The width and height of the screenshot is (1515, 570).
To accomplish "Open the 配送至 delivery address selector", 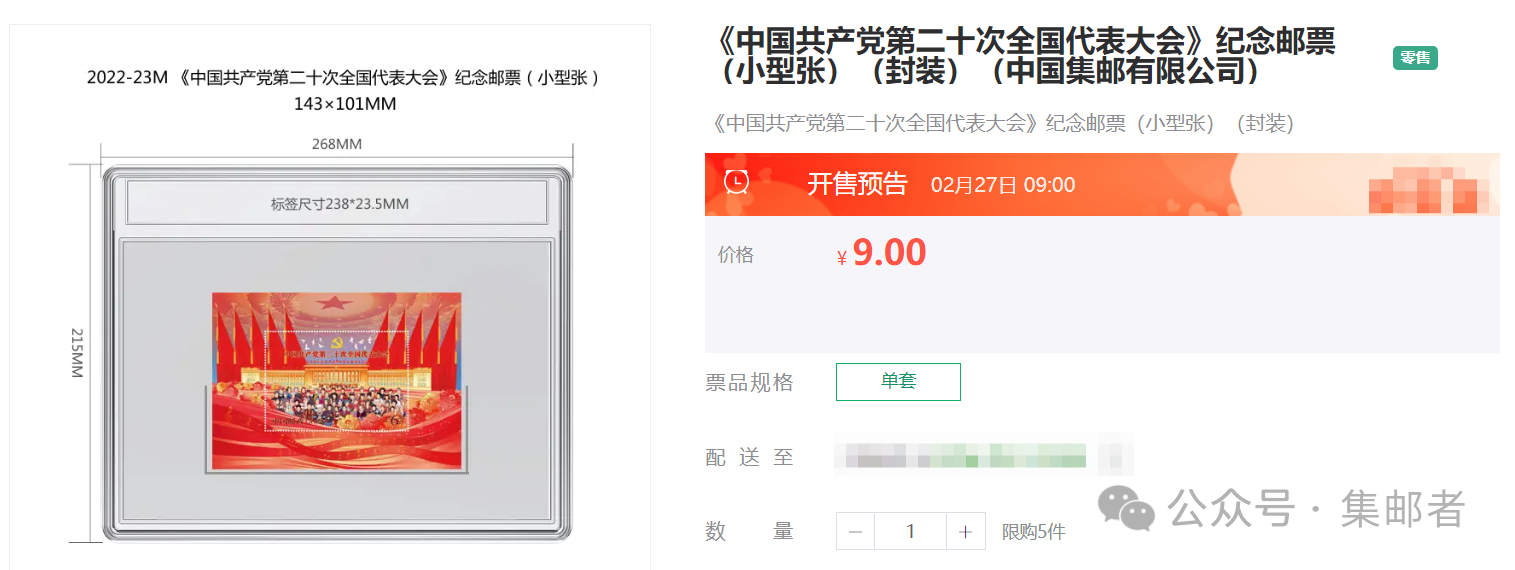I will point(984,457).
